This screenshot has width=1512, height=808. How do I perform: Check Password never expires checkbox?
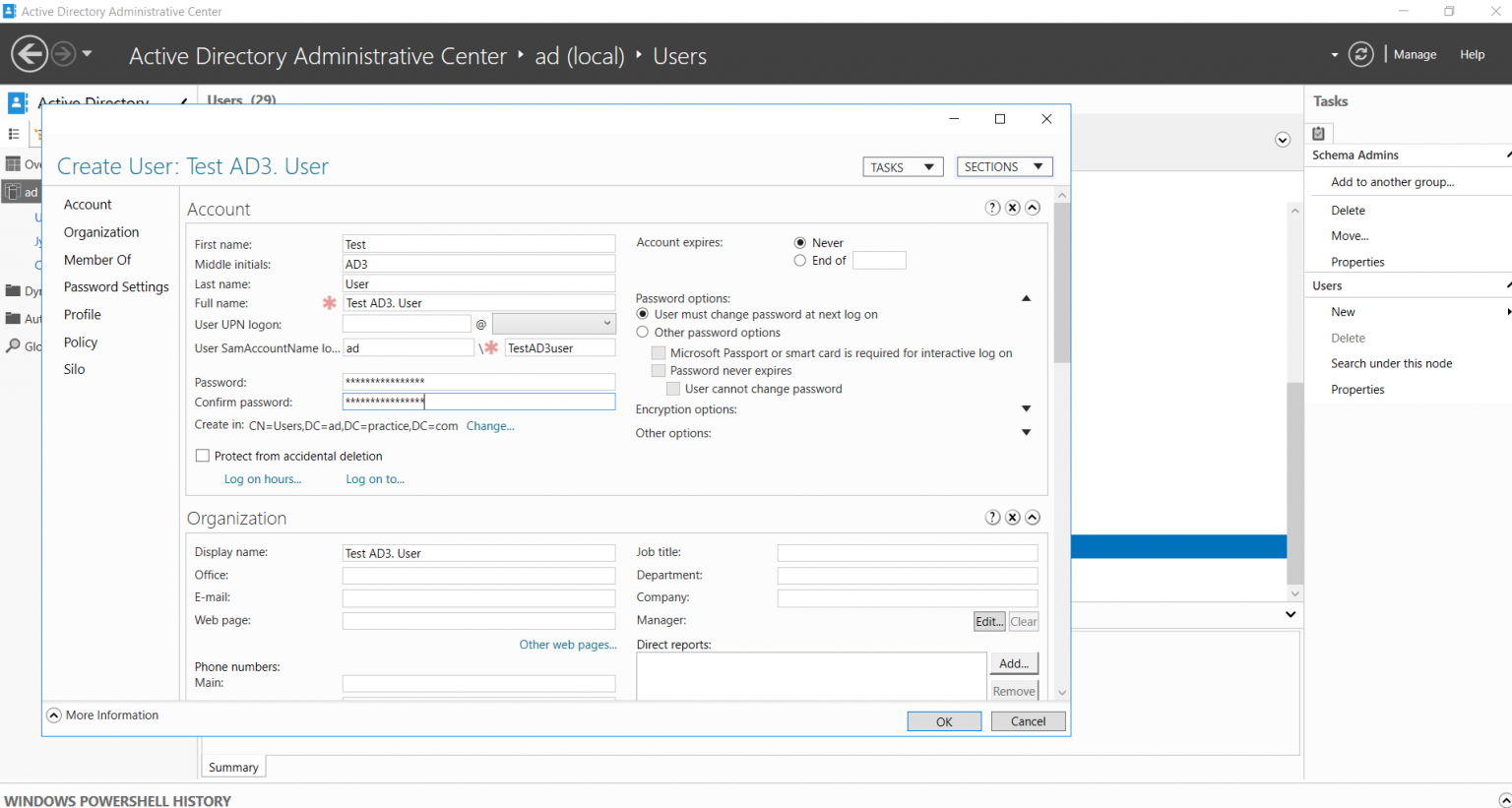click(x=659, y=371)
